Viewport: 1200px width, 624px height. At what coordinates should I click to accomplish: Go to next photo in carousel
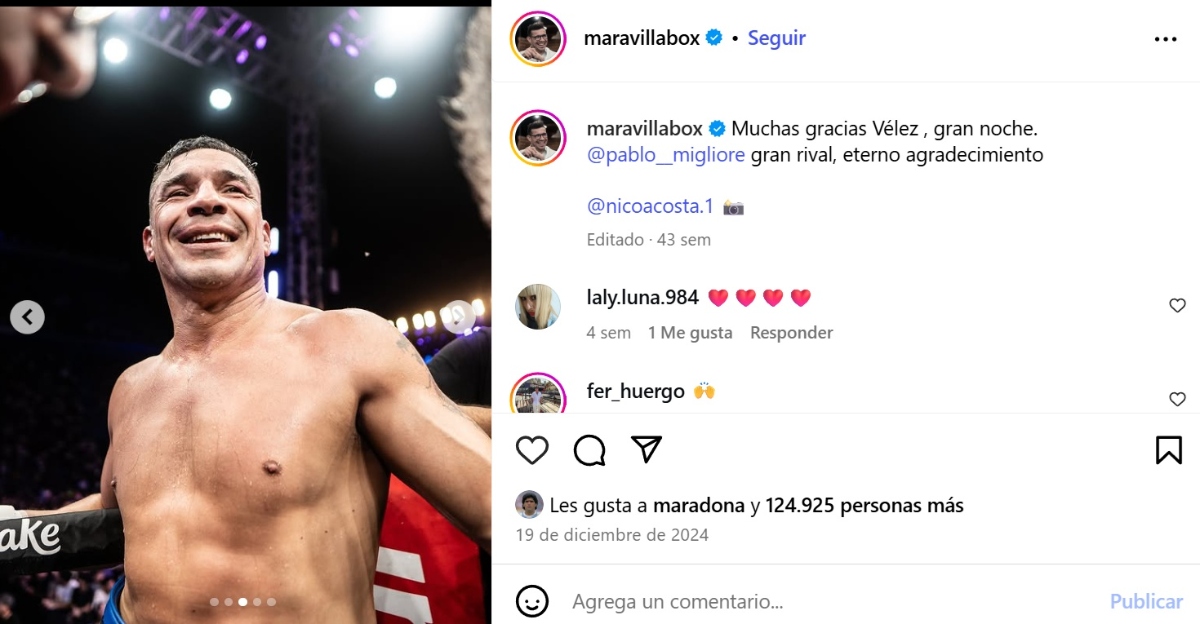[x=458, y=317]
